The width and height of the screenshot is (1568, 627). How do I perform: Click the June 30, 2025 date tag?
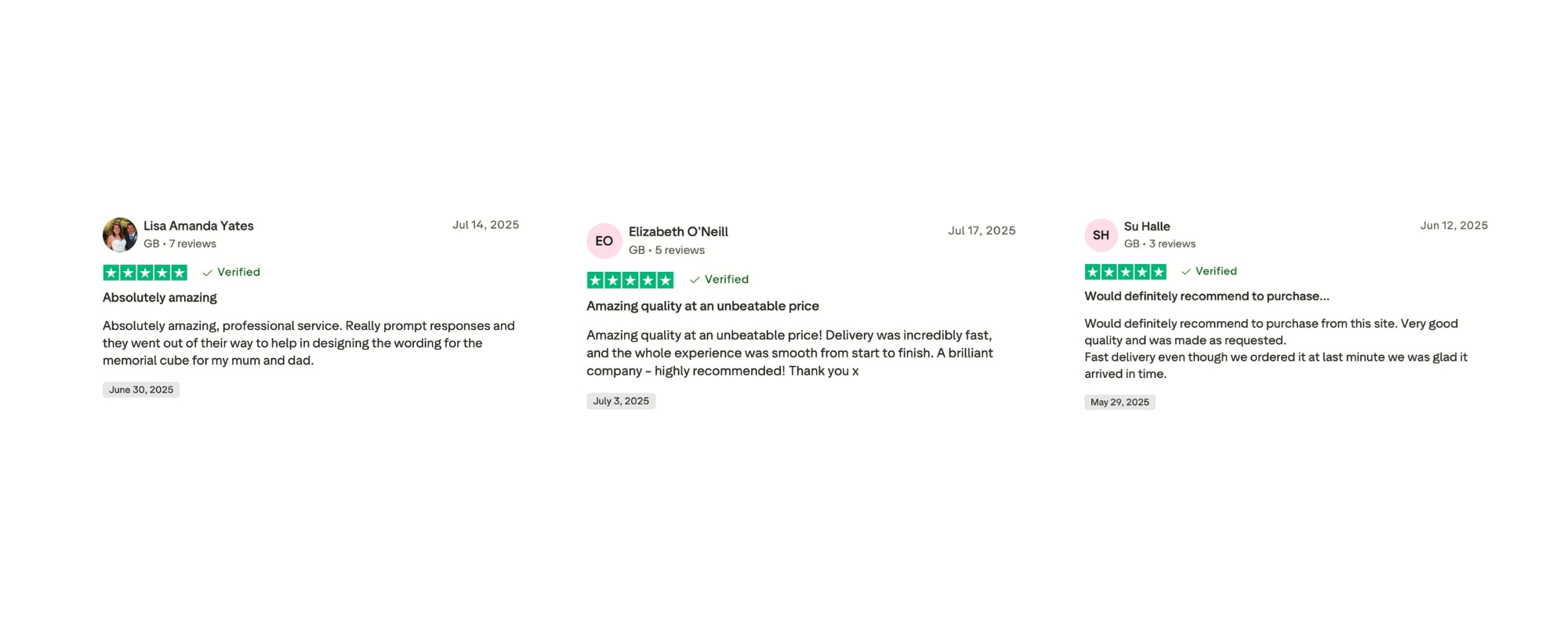(141, 390)
